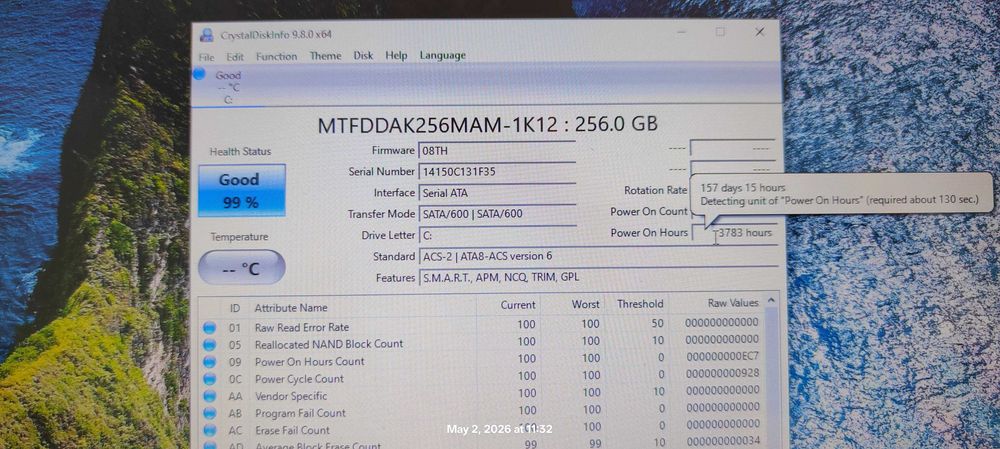
Task: Close the CrystalDiskInfo window
Action: [x=760, y=31]
